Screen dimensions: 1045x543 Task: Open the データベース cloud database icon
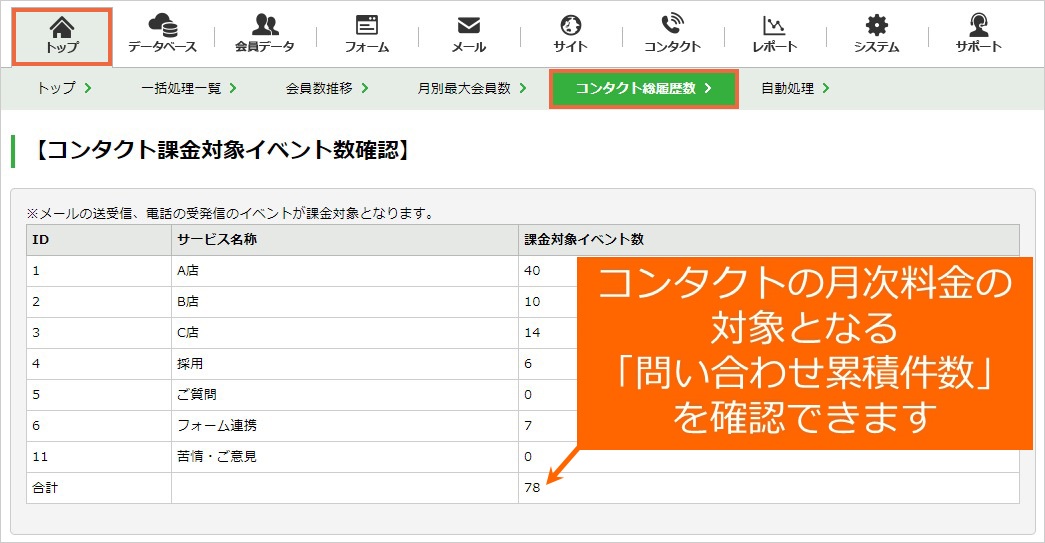pyautogui.click(x=163, y=25)
